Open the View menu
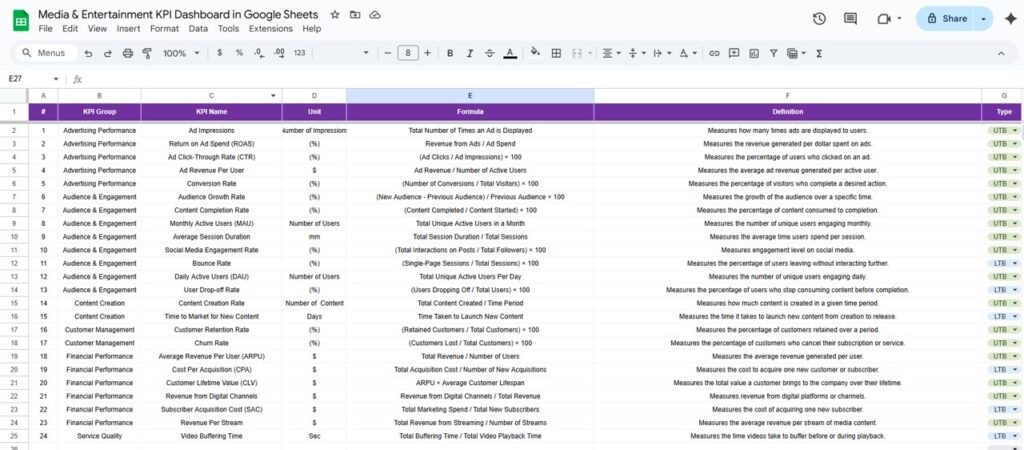This screenshot has height=450, width=1024. (x=97, y=29)
